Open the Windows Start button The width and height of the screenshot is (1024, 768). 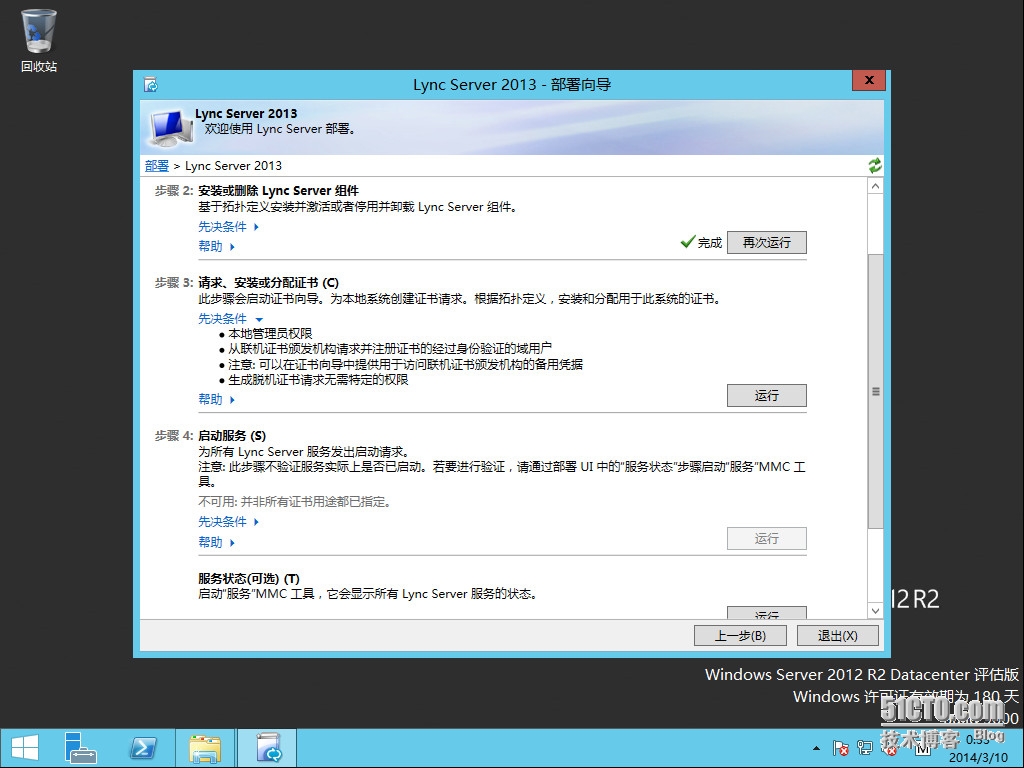point(25,748)
